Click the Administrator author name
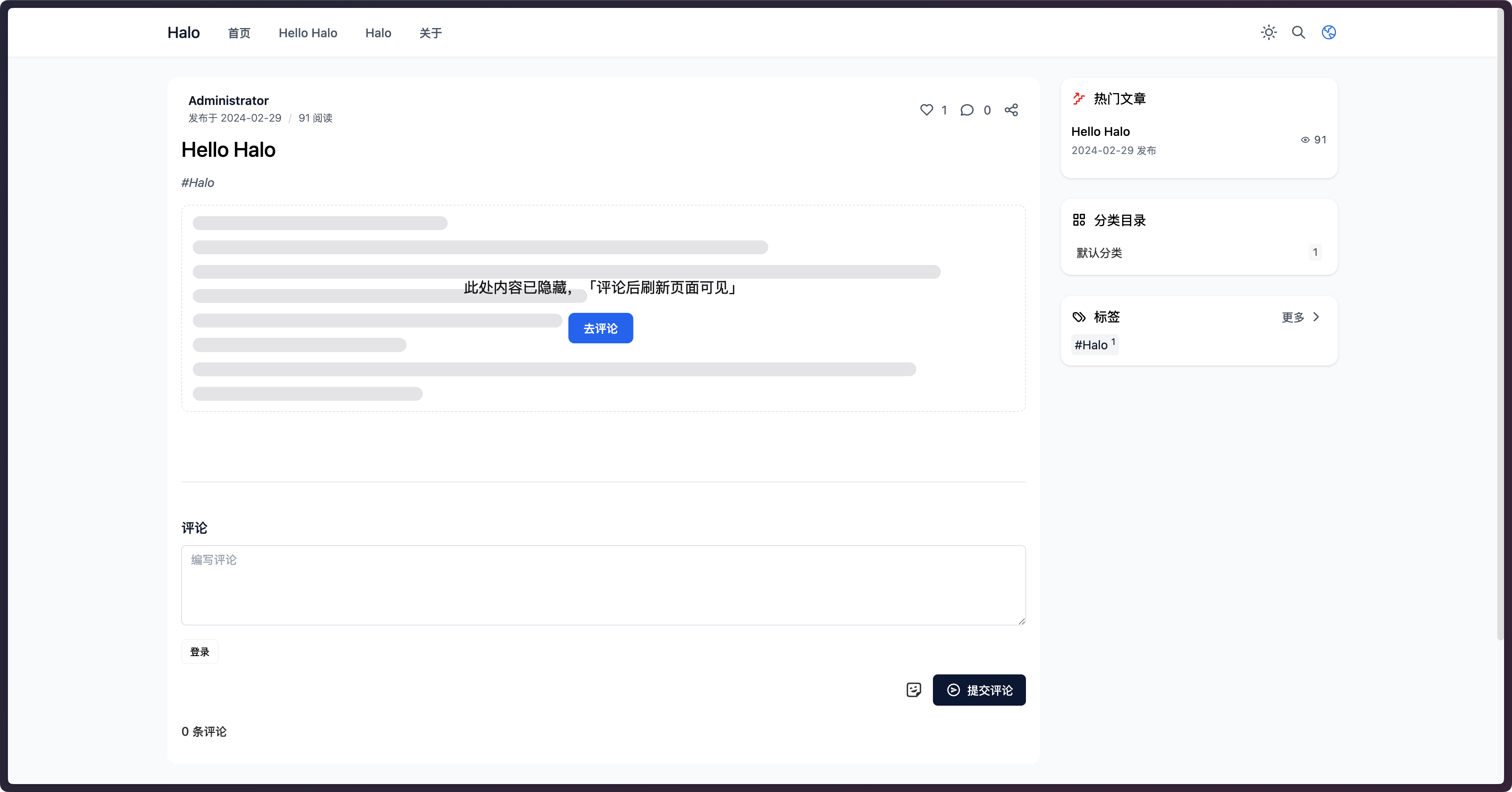 coord(228,101)
